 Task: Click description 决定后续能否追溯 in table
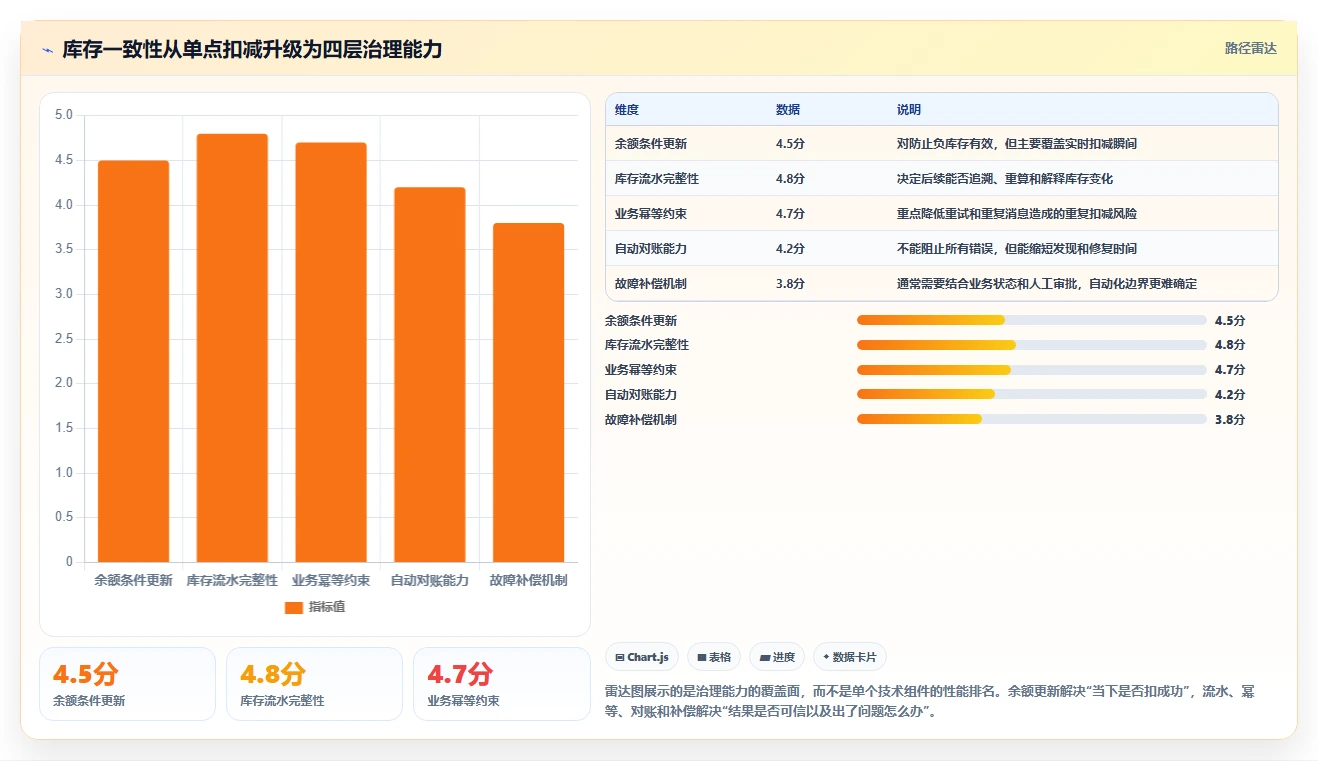coord(1005,179)
